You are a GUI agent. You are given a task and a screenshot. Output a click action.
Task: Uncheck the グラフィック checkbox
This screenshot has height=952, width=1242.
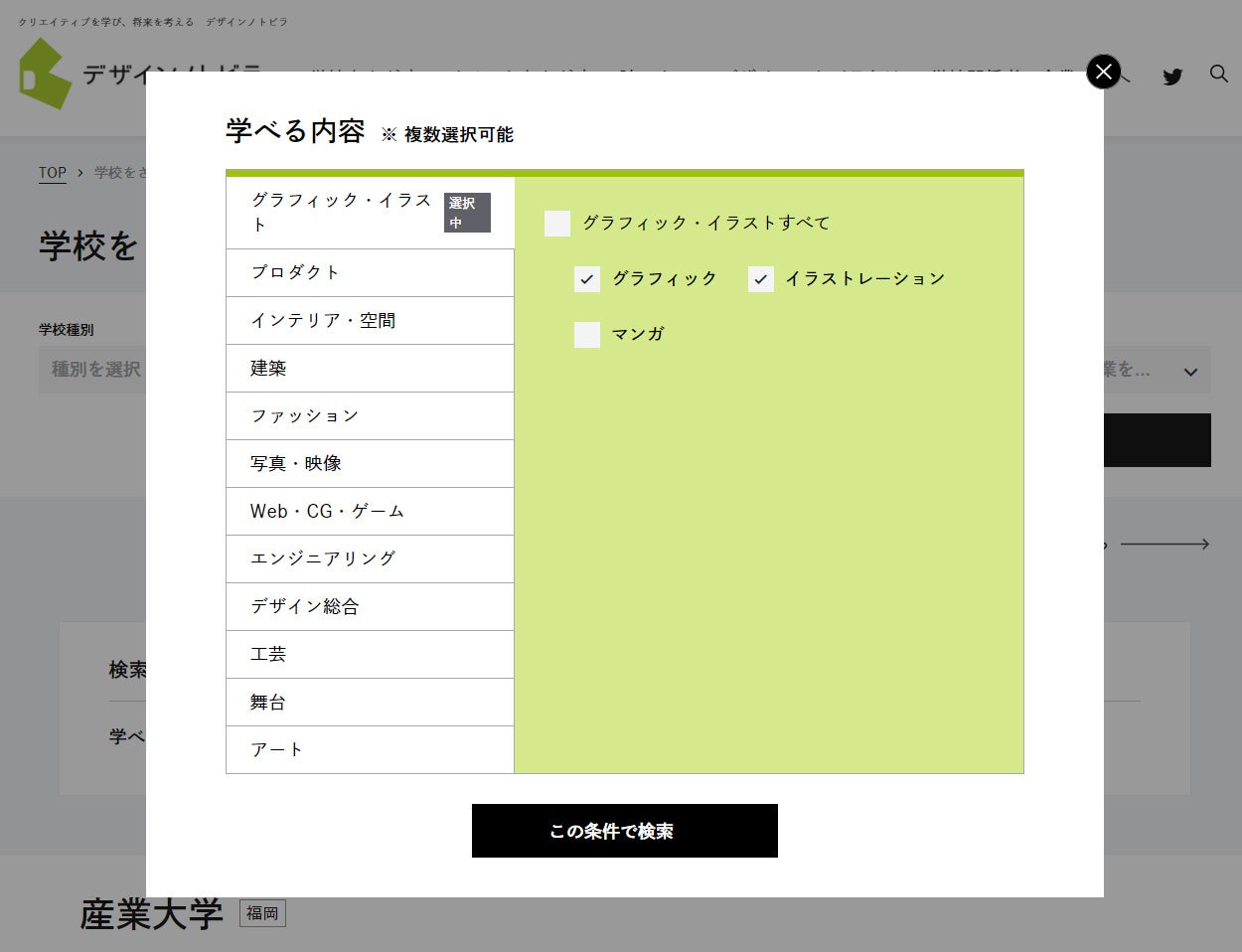pos(586,279)
